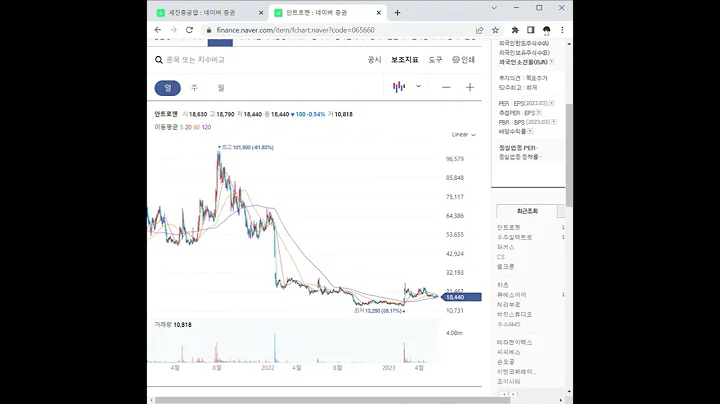Click the 동일업종 PER link
720x404 pixels.
point(518,148)
